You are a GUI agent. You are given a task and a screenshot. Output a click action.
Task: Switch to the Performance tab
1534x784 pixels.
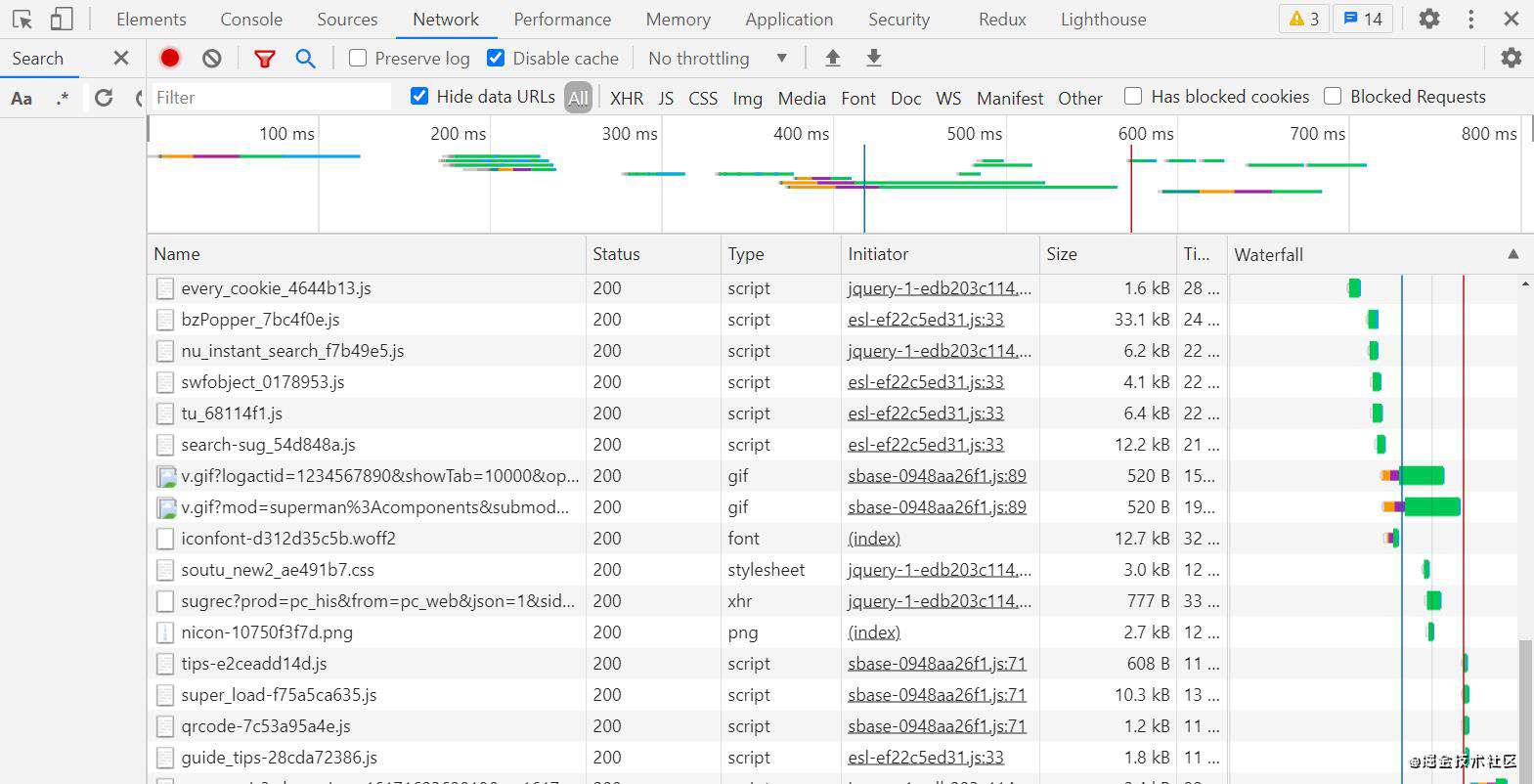click(562, 20)
